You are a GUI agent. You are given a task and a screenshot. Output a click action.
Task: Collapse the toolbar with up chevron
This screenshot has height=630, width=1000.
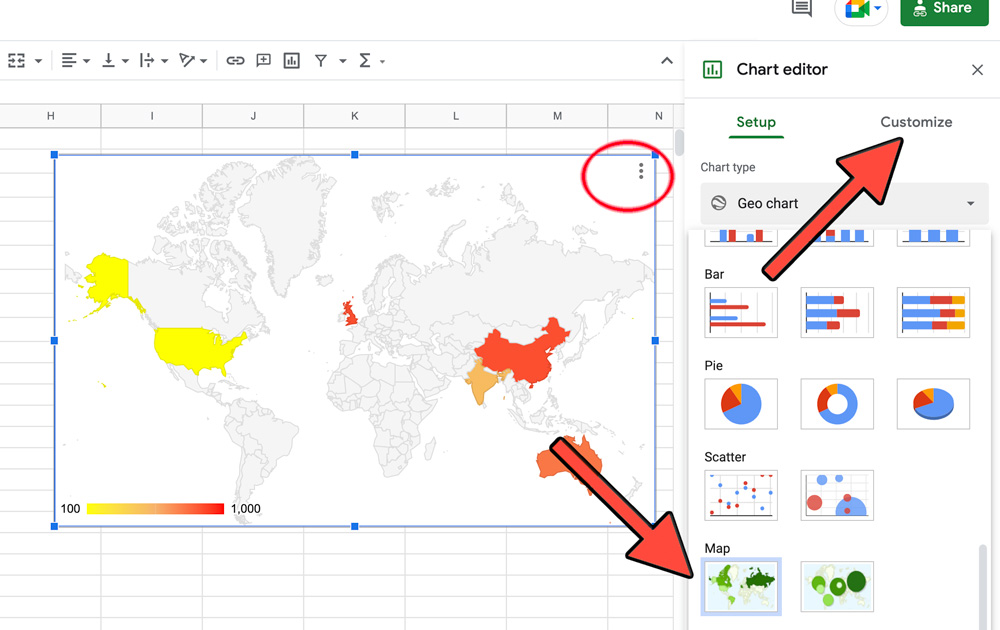[x=666, y=61]
